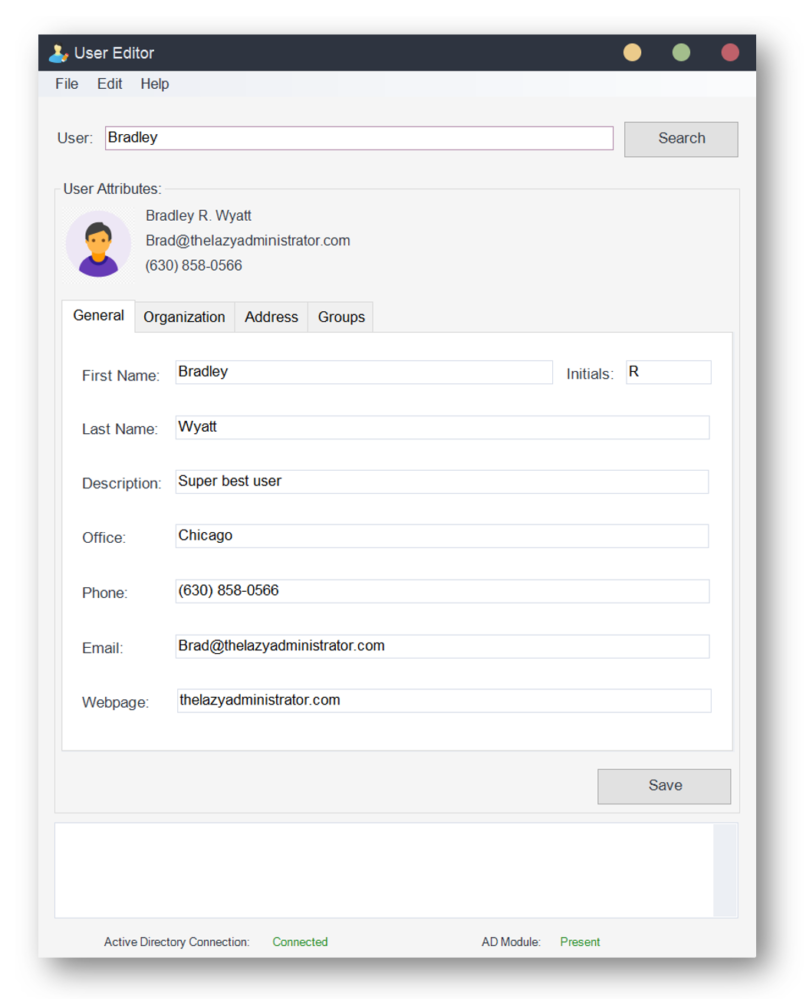Open the Edit menu
The width and height of the screenshot is (806, 999).
click(110, 84)
